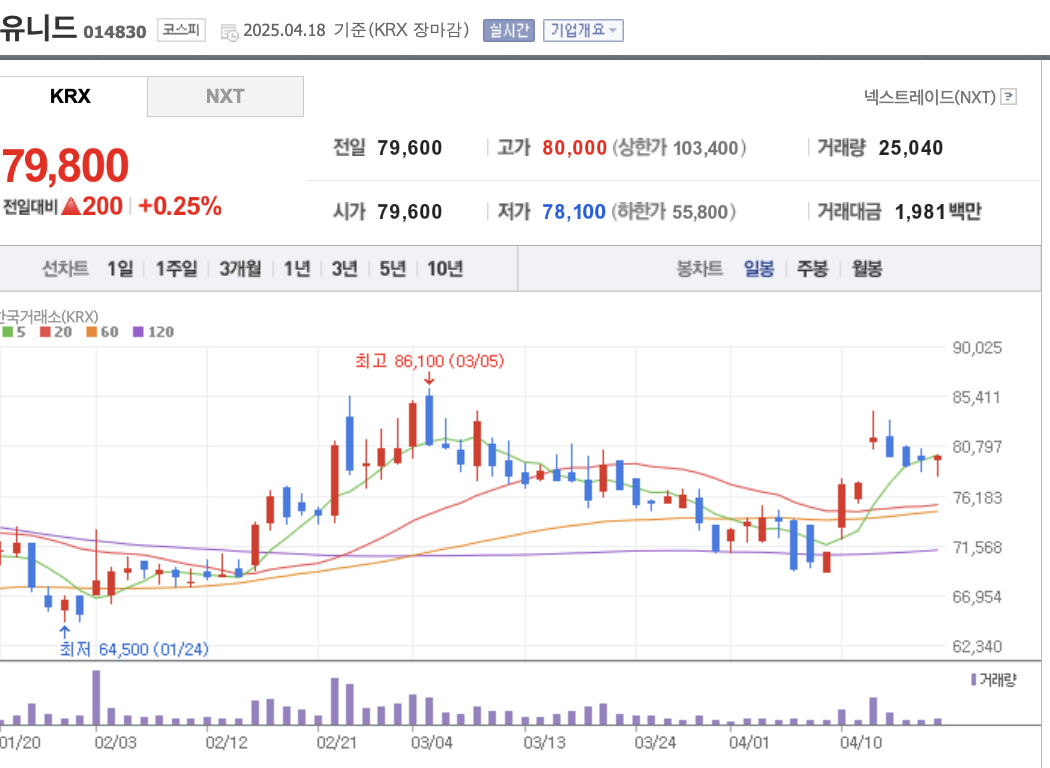Toggle the orange 60-day moving average legend
The image size is (1050, 768).
point(92,332)
